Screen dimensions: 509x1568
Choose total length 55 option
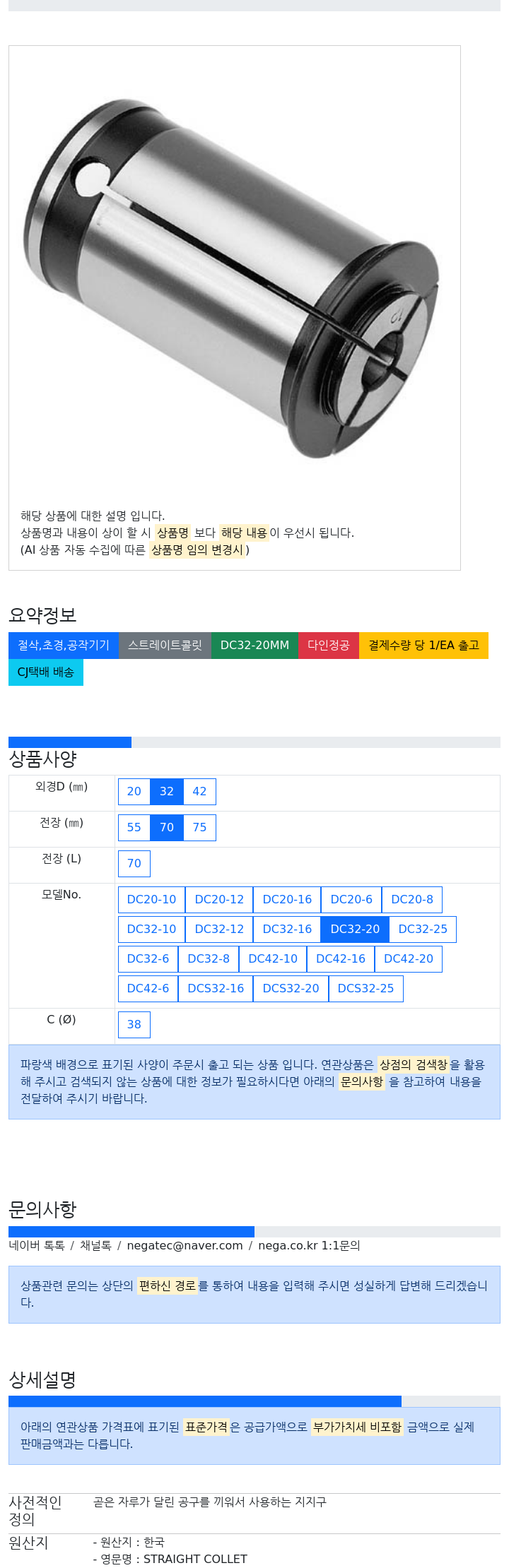click(x=134, y=828)
